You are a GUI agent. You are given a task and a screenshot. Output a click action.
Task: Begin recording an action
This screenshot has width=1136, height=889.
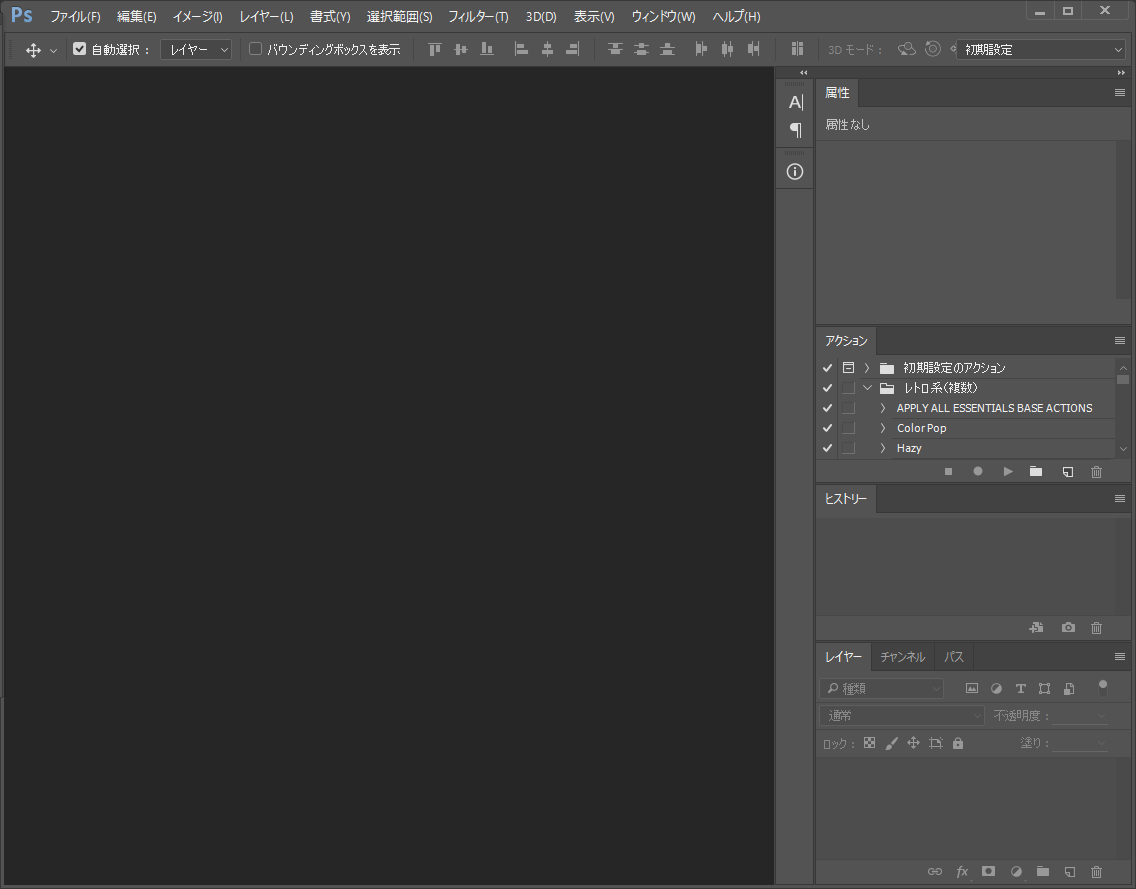(x=978, y=472)
